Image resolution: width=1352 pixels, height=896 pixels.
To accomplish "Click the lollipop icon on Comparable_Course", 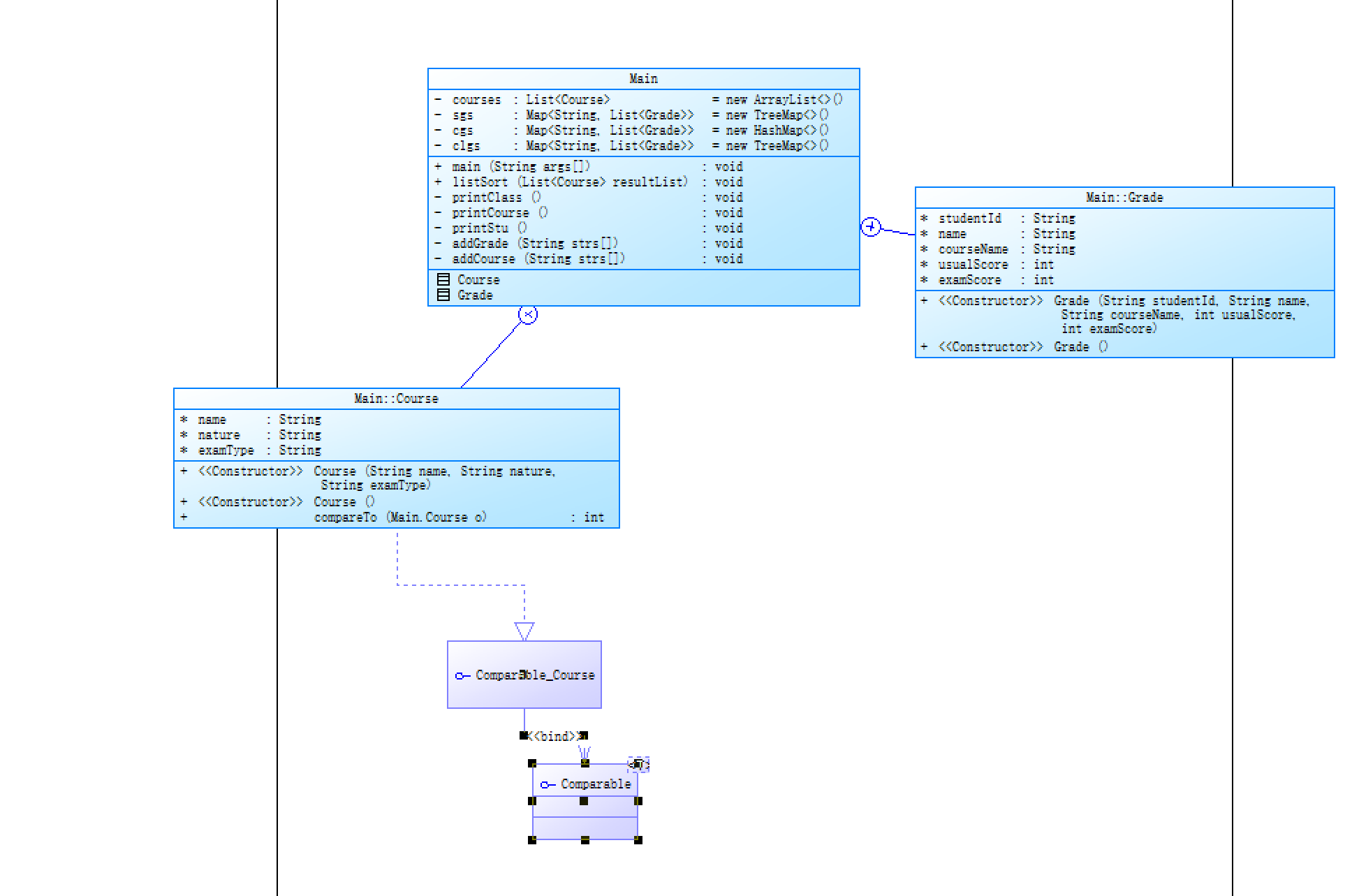I will tap(462, 675).
